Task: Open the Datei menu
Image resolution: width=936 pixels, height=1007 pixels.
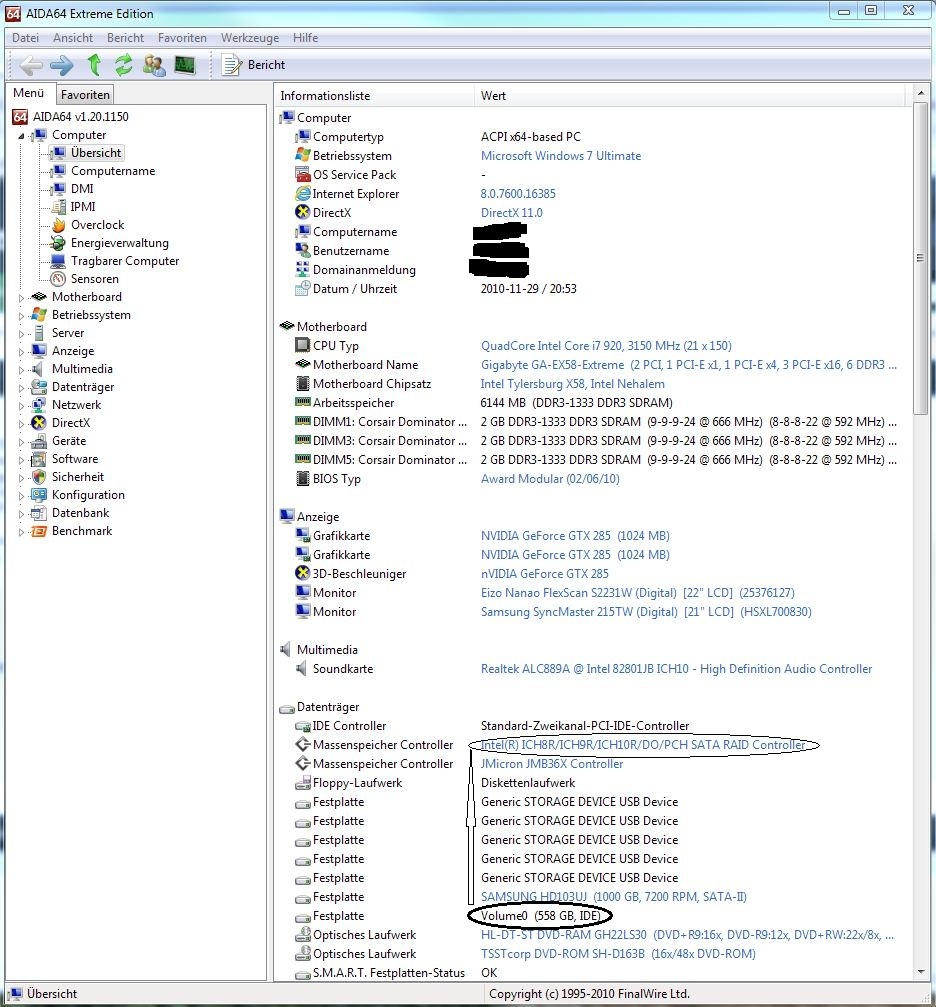Action: click(26, 38)
